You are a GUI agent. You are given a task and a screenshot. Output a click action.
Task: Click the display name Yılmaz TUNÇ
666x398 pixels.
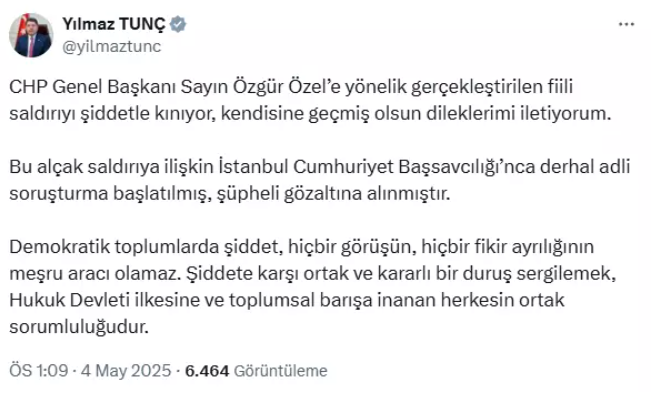[114, 24]
